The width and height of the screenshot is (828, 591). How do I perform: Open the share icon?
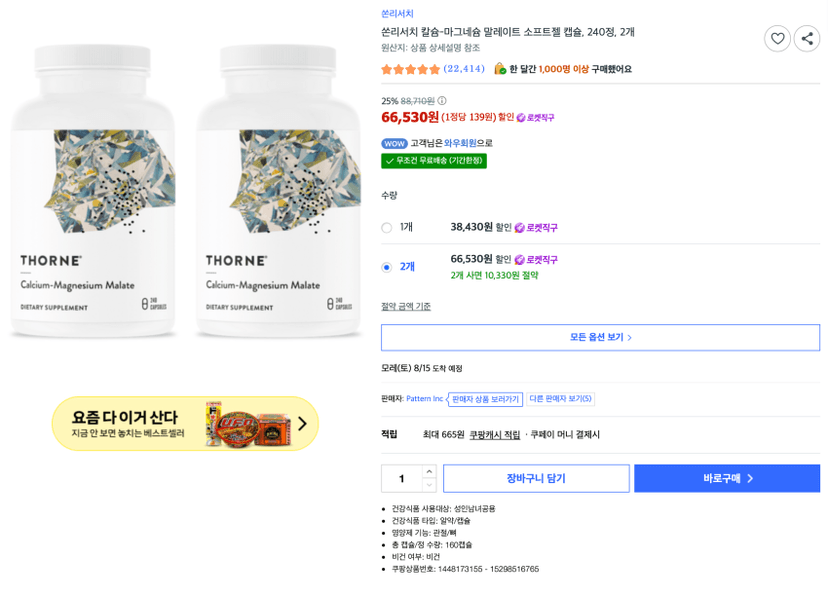click(x=807, y=39)
